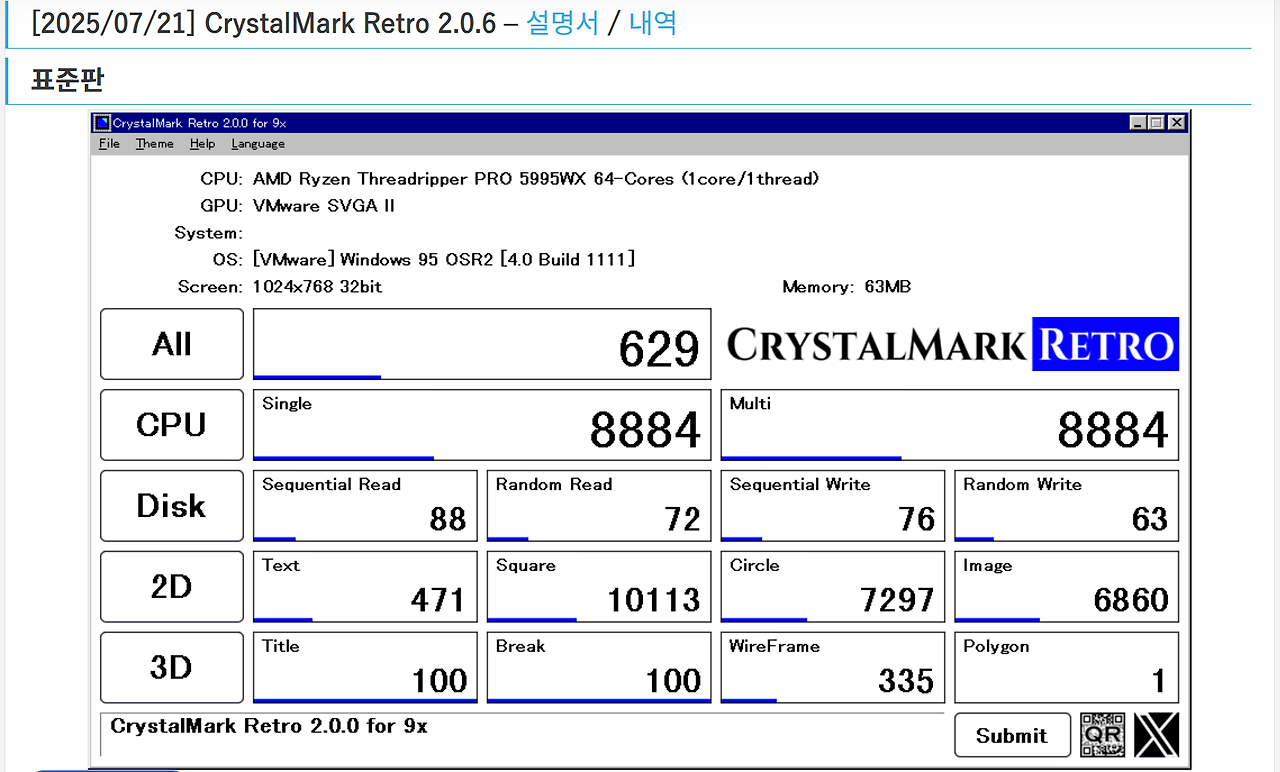Start the CPU benchmark
Image resolution: width=1280 pixels, height=772 pixels.
172,425
